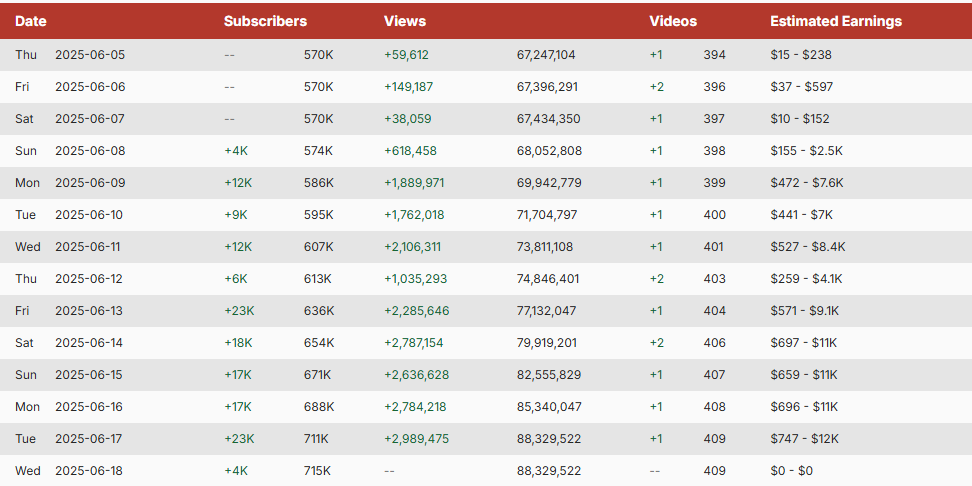
Task: Click the +1,762,018 views gain
Action: point(414,215)
